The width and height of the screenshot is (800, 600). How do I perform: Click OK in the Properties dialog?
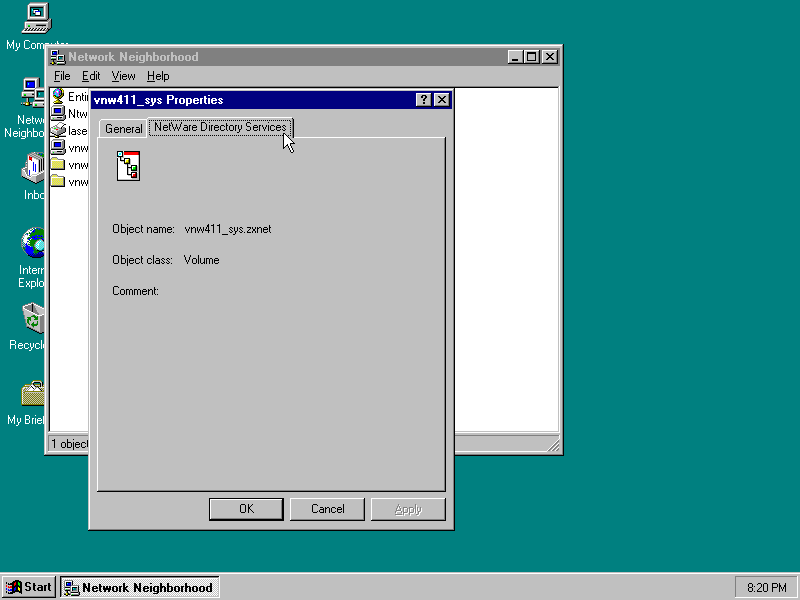click(246, 509)
